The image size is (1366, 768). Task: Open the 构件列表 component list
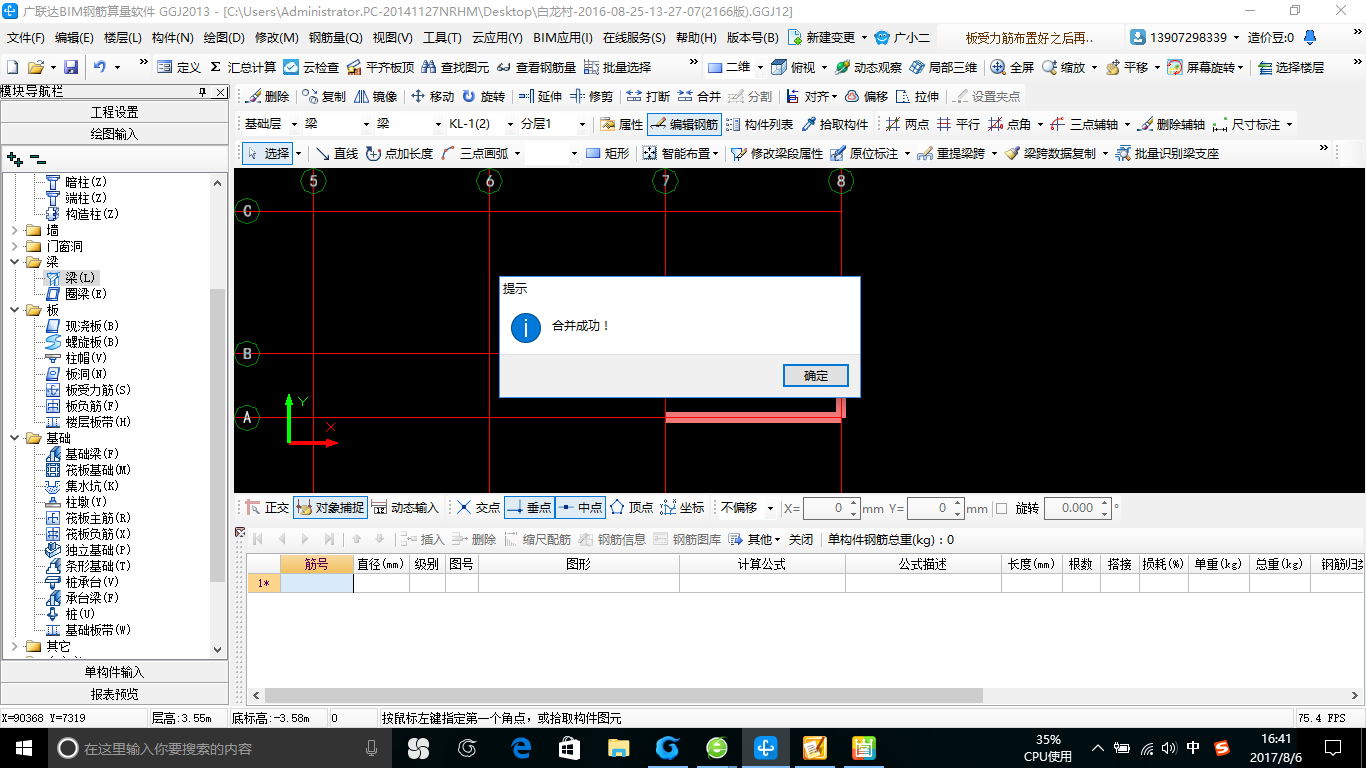pos(759,125)
